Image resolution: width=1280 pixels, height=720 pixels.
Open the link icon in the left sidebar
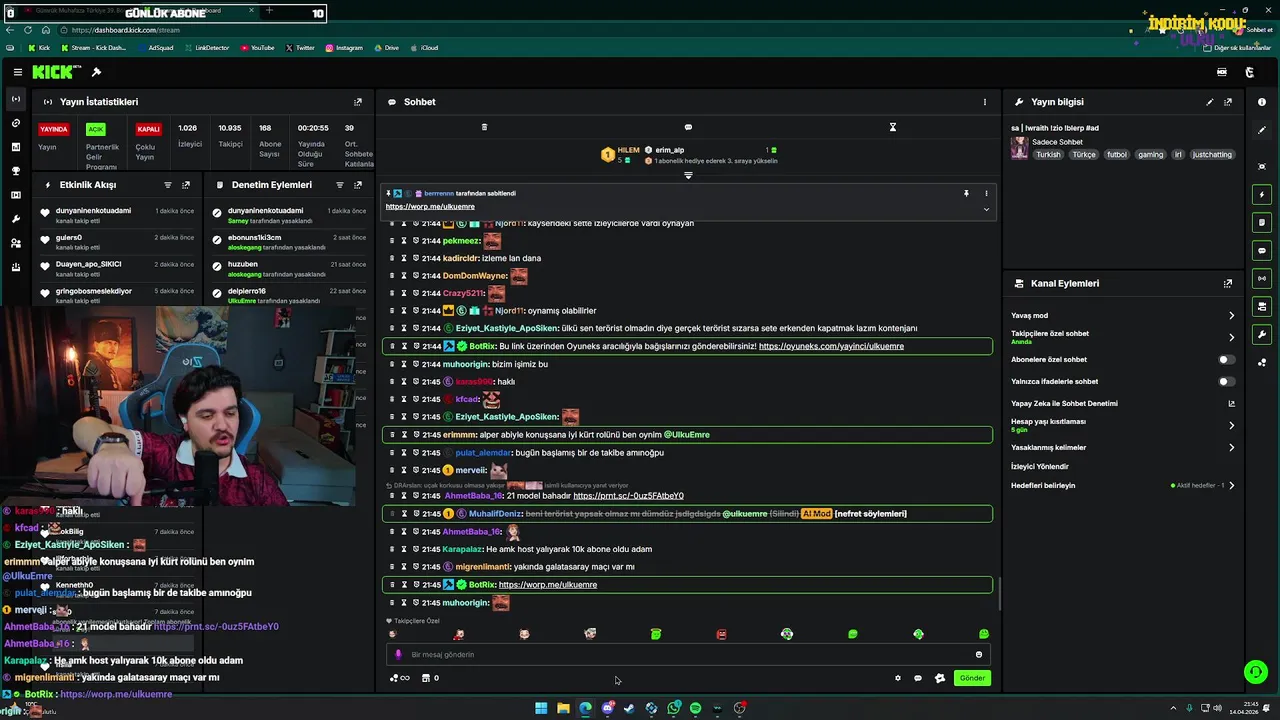[x=15, y=123]
